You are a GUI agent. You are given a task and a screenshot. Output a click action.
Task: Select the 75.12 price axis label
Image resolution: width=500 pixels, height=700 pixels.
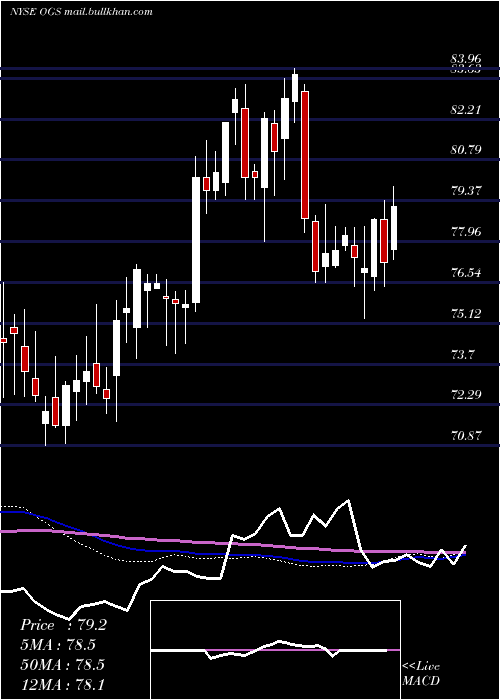click(x=466, y=314)
